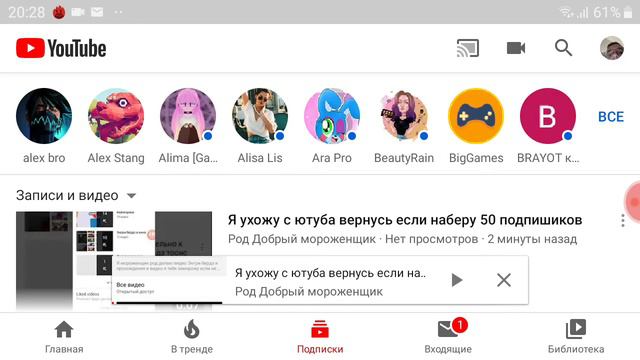The width and height of the screenshot is (640, 360).
Task: Open the Библиотека library tab
Action: 576,337
